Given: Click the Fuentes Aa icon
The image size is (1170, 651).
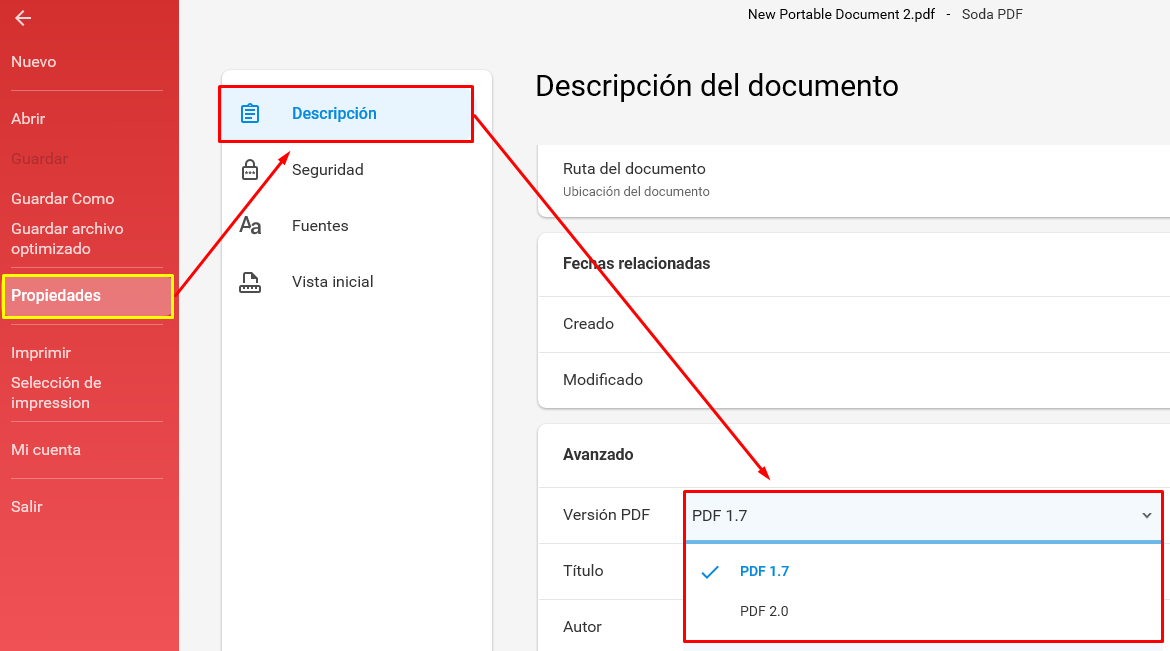Looking at the screenshot, I should point(250,225).
